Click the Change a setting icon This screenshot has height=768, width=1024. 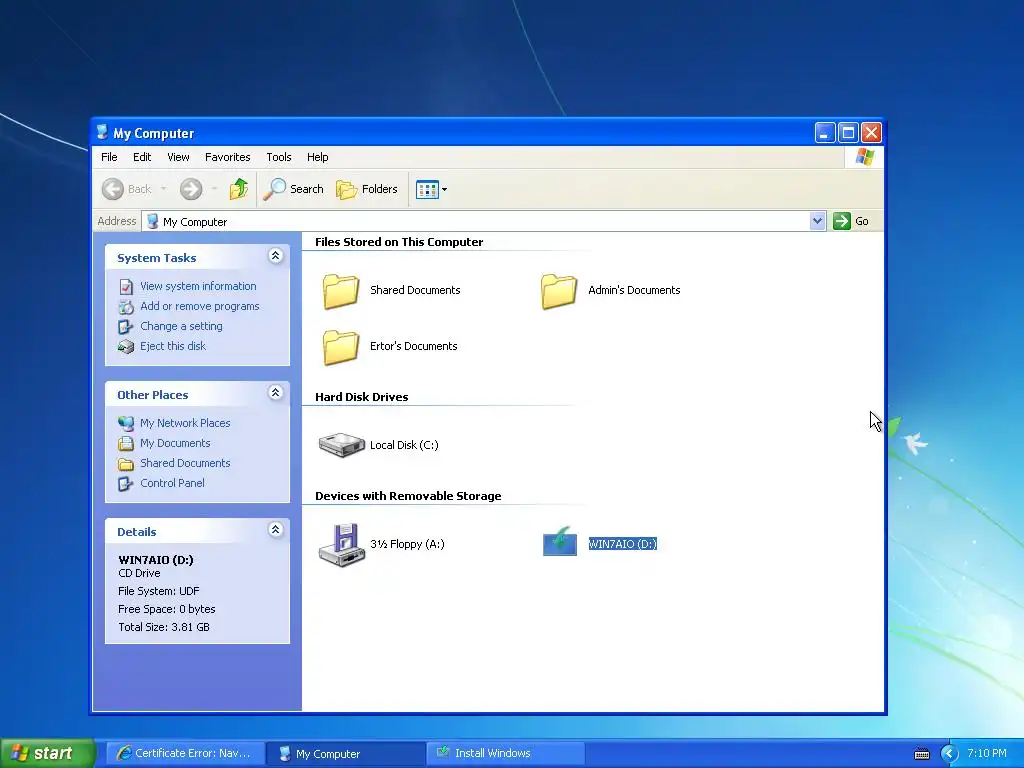click(x=125, y=327)
